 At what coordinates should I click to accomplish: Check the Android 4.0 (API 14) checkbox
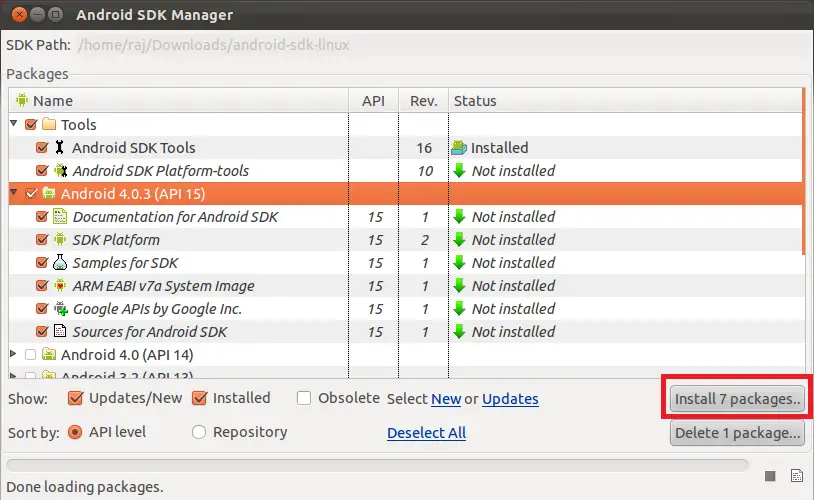coord(31,355)
